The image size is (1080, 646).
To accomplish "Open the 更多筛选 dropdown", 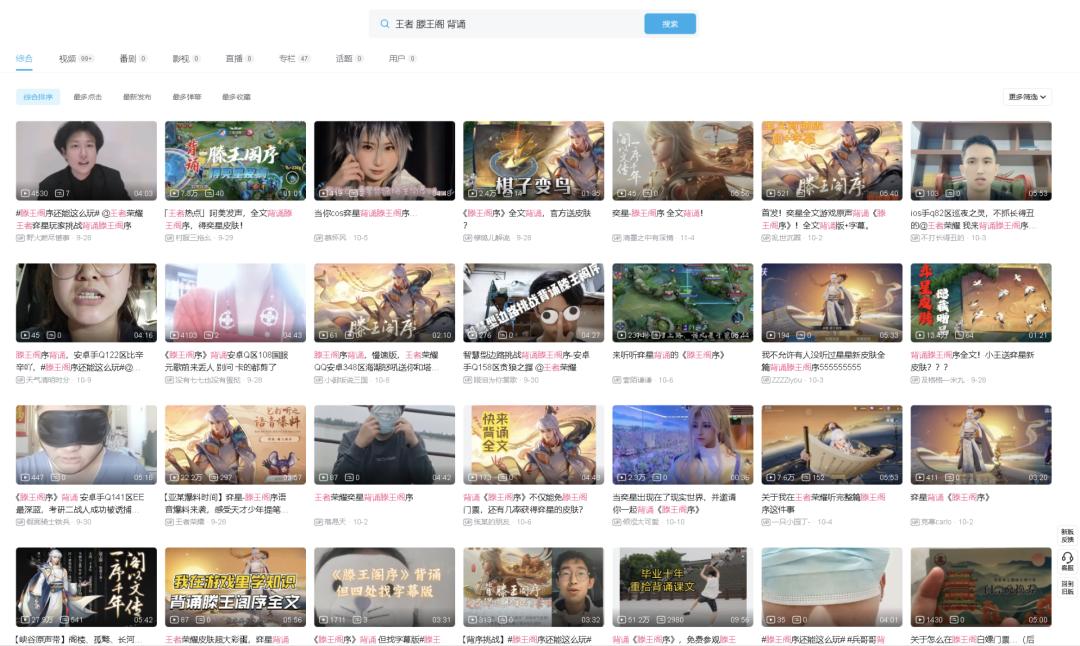I will tap(1028, 96).
